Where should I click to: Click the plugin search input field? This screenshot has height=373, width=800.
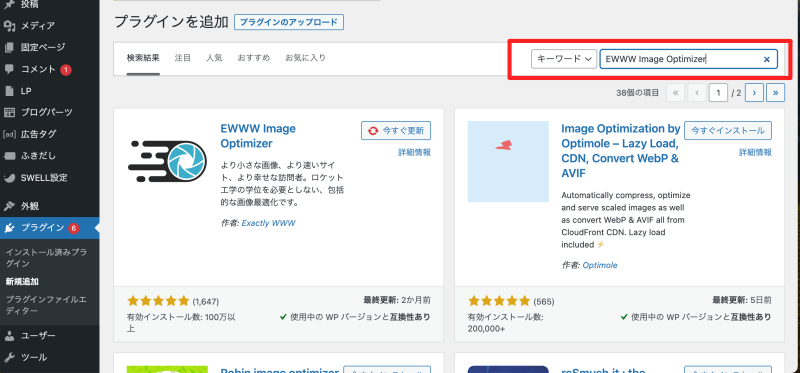[x=688, y=59]
